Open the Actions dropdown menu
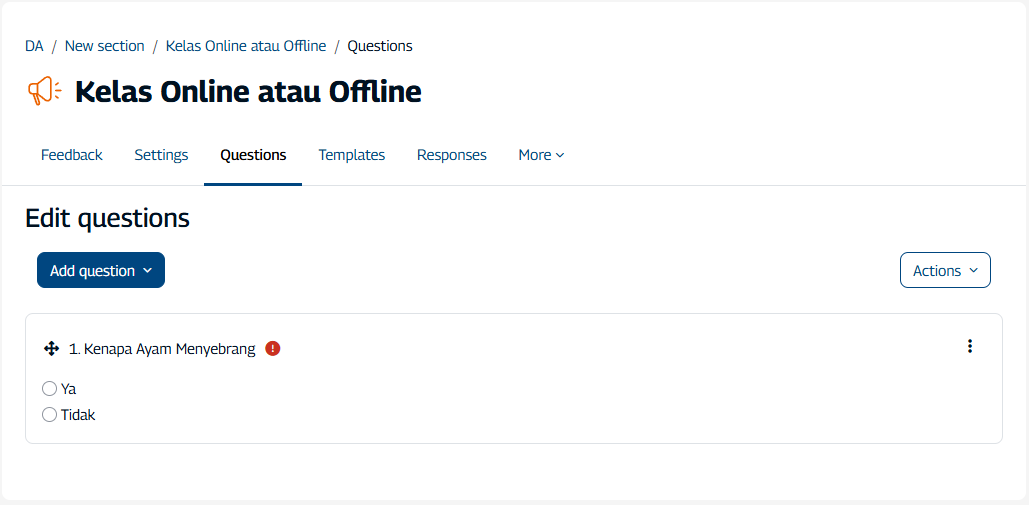Image resolution: width=1029 pixels, height=505 pixels. click(945, 270)
